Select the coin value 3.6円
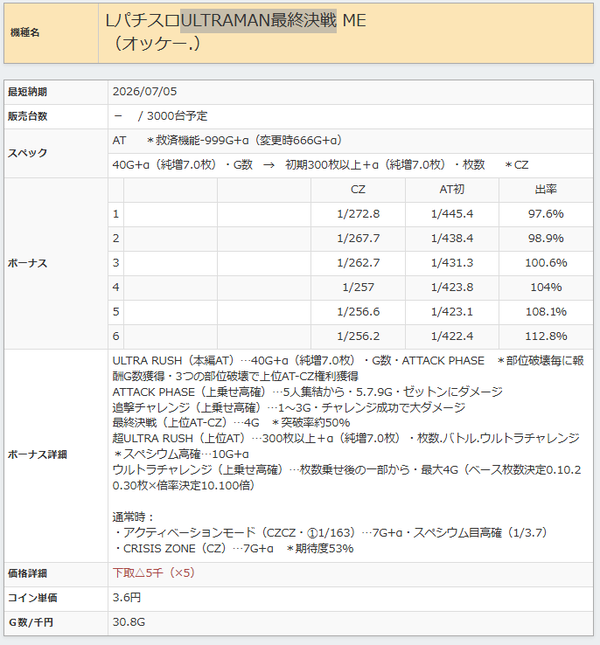This screenshot has width=600, height=645. 127,597
